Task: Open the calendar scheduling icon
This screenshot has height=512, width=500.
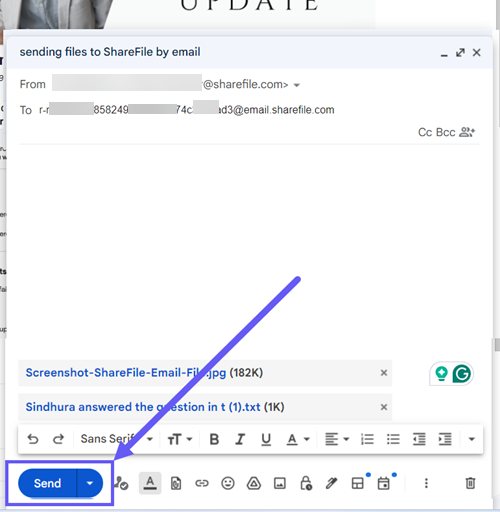Action: click(384, 483)
